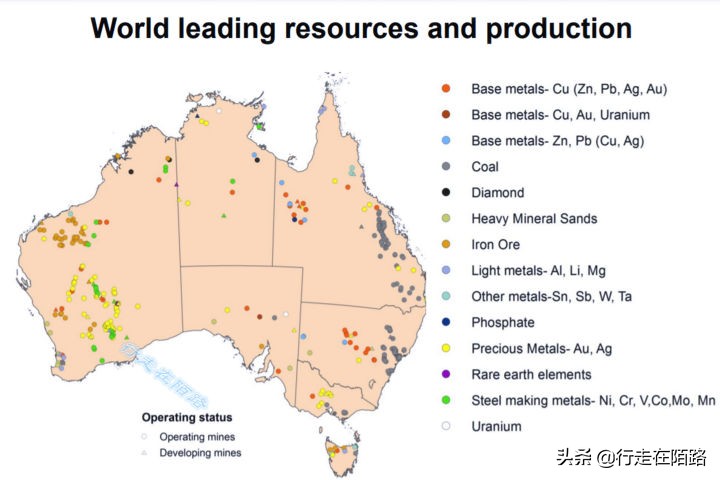Click the 头条 @行走在陌路 watermark text
The width and height of the screenshot is (720, 480).
[x=631, y=458]
